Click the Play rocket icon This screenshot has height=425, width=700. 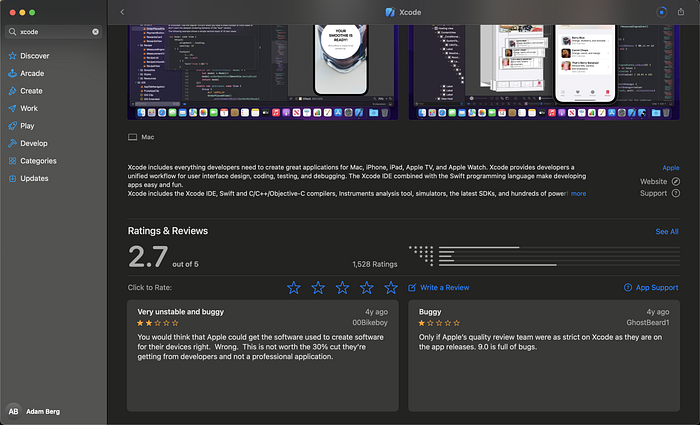12,126
